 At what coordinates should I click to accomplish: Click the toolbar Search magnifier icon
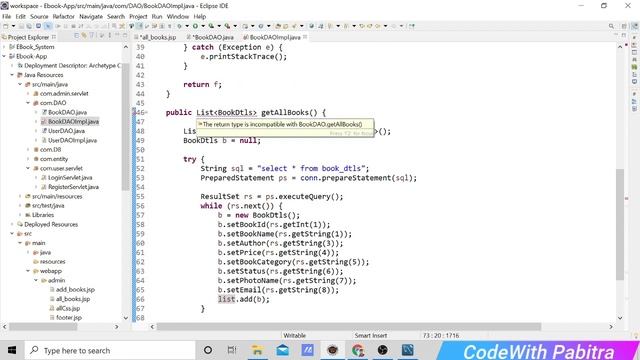[x=611, y=26]
